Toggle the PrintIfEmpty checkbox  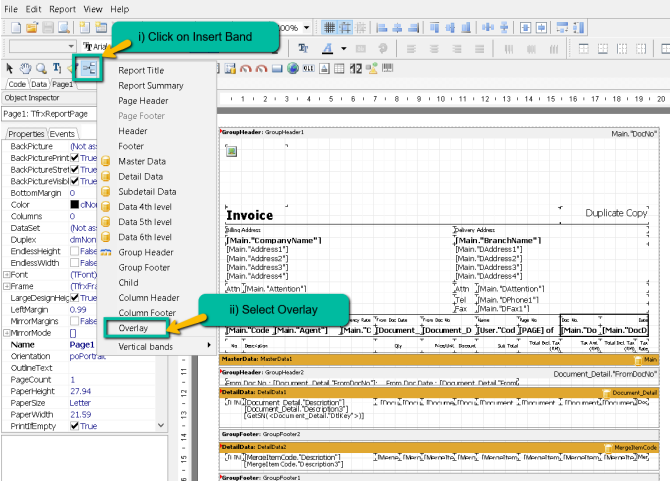pyautogui.click(x=73, y=426)
